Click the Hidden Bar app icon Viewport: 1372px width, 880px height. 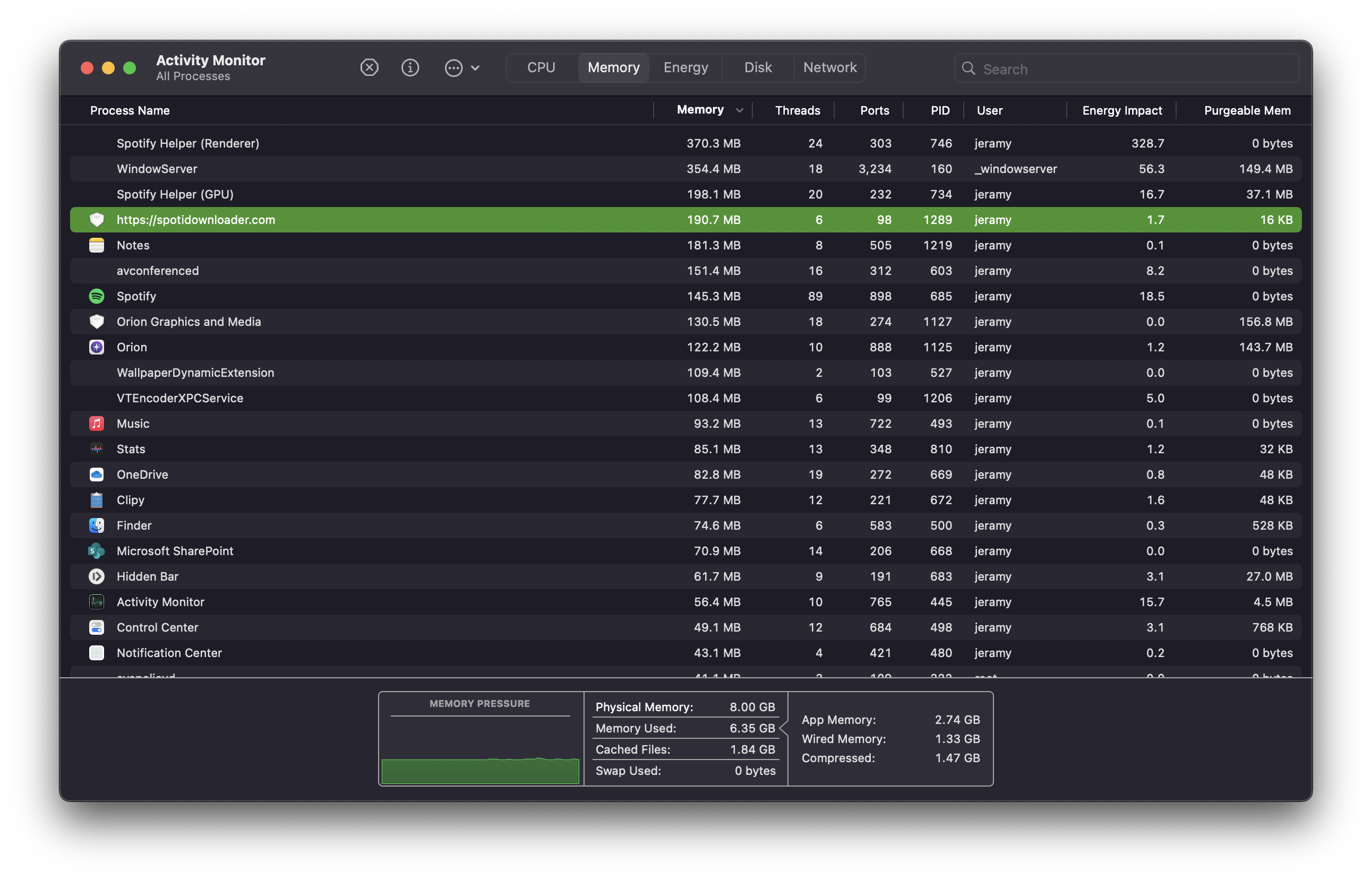[x=97, y=576]
